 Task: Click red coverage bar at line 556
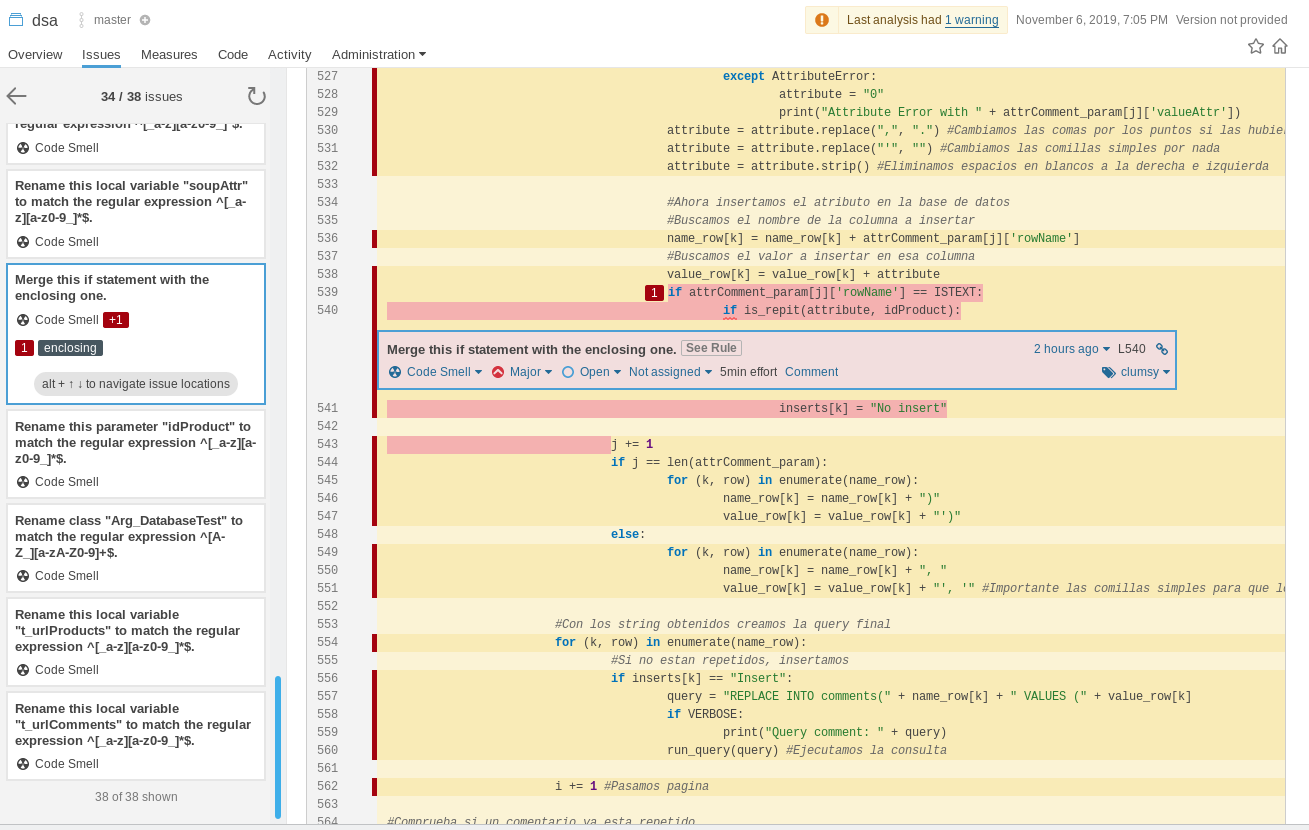(x=374, y=679)
